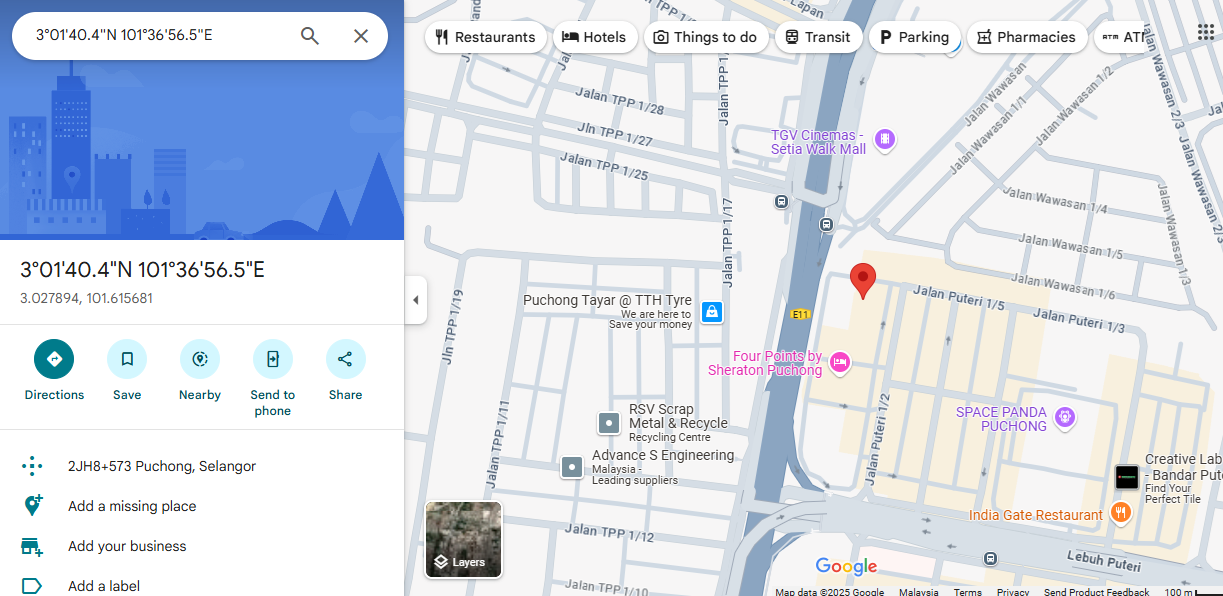Filter map by Things to do
The width and height of the screenshot is (1223, 596).
click(x=705, y=37)
